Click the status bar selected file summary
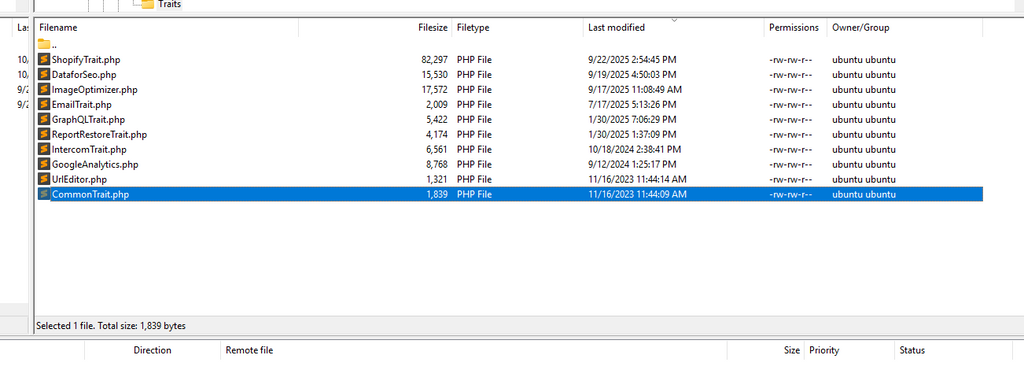 click(111, 325)
